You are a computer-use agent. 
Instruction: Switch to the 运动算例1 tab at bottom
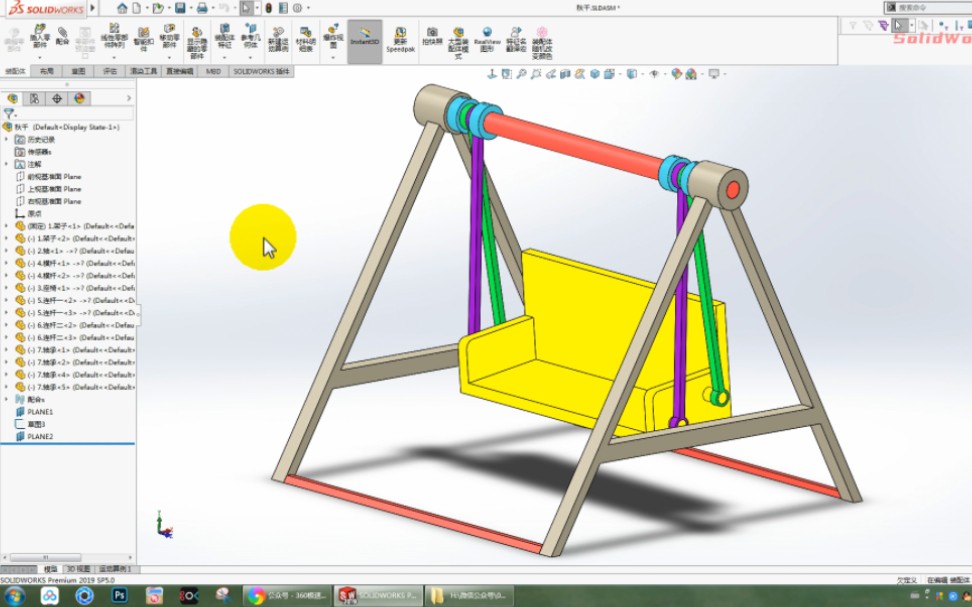[x=114, y=568]
